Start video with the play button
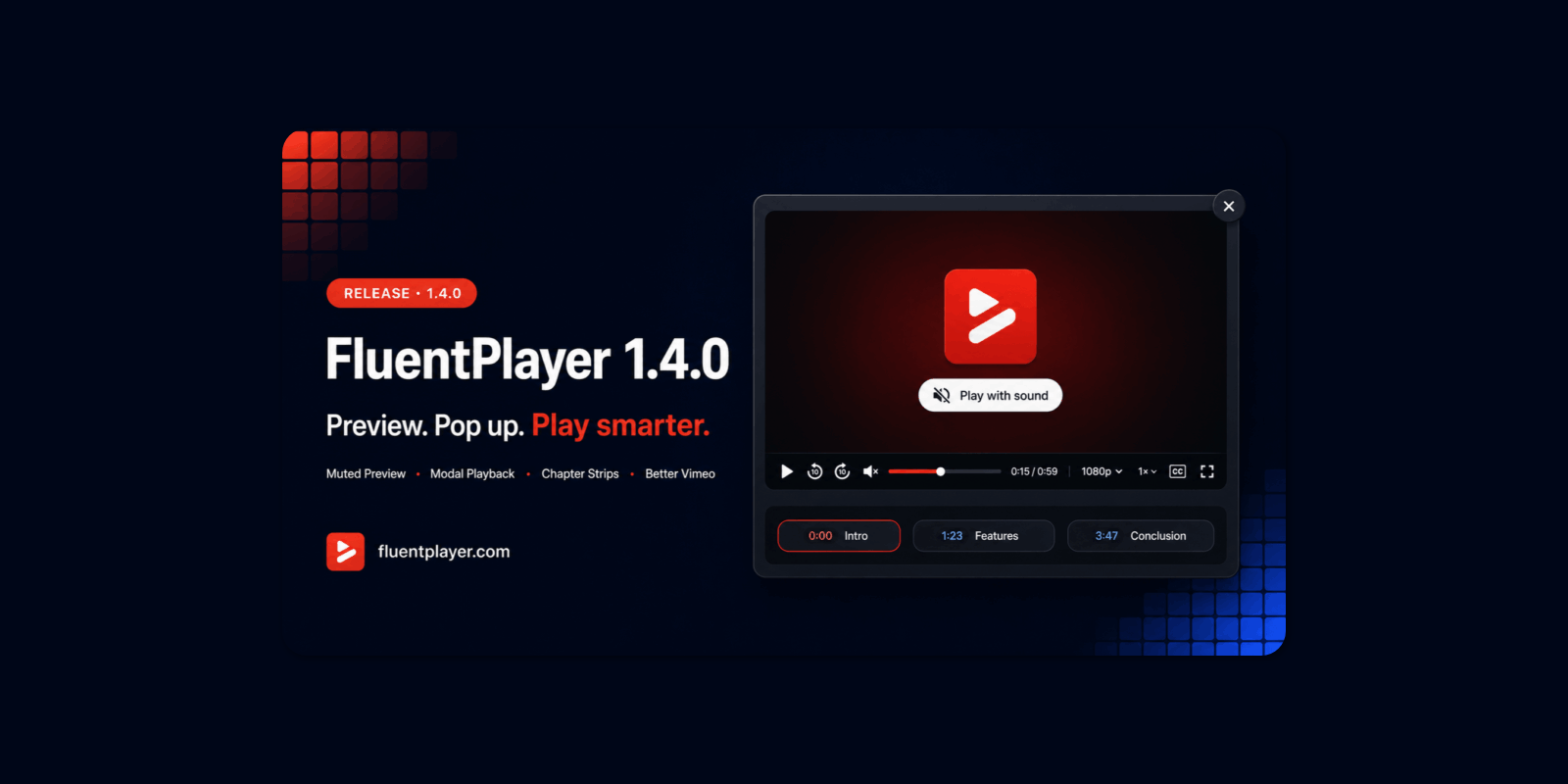This screenshot has height=784, width=1568. [x=786, y=471]
